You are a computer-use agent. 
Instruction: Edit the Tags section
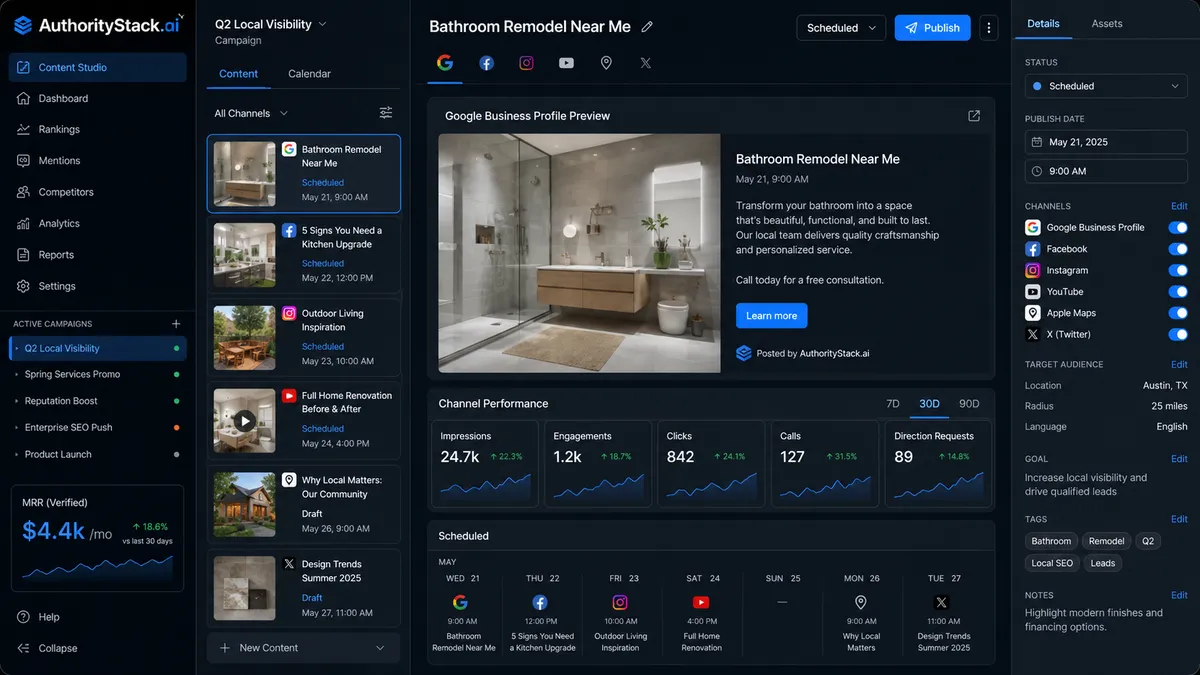pyautogui.click(x=1179, y=519)
